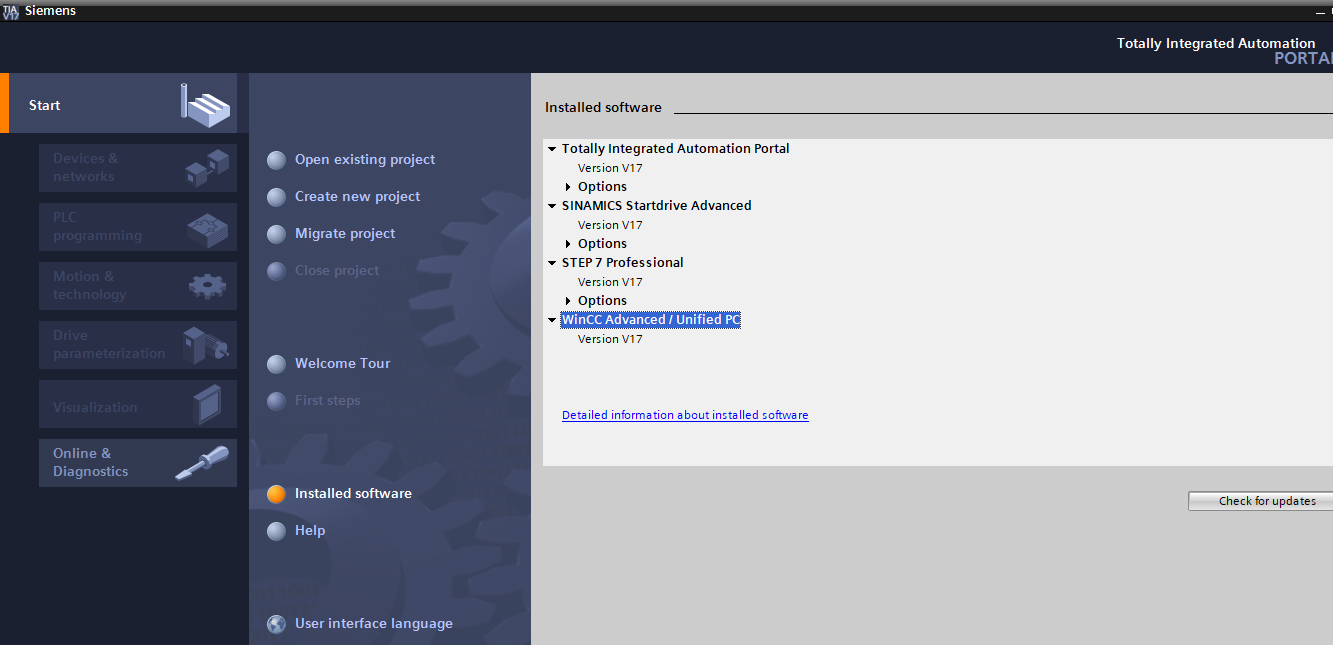Screen dimensions: 1333x645
Task: Select STEP 7 Professional row
Action: click(622, 262)
